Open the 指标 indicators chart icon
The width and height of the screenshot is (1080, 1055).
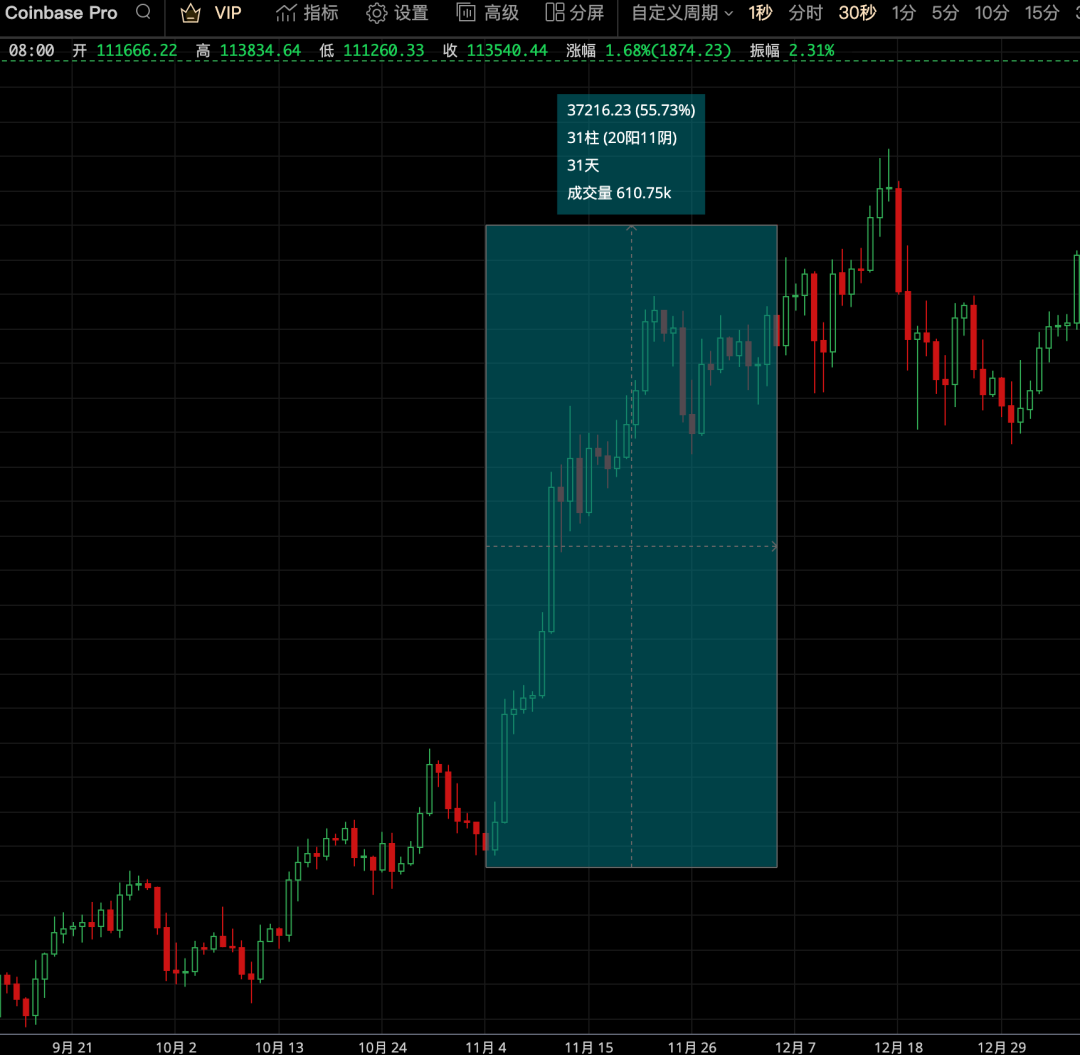click(286, 13)
